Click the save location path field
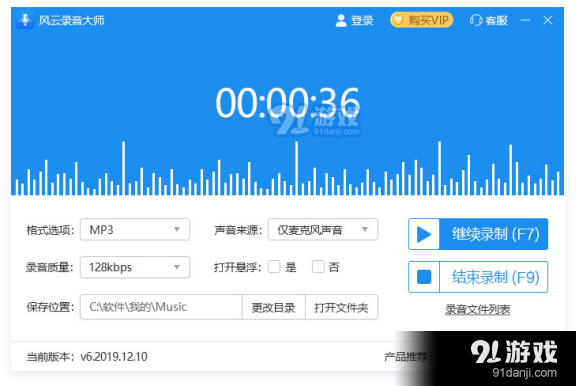This screenshot has height=386, width=576. [x=161, y=307]
